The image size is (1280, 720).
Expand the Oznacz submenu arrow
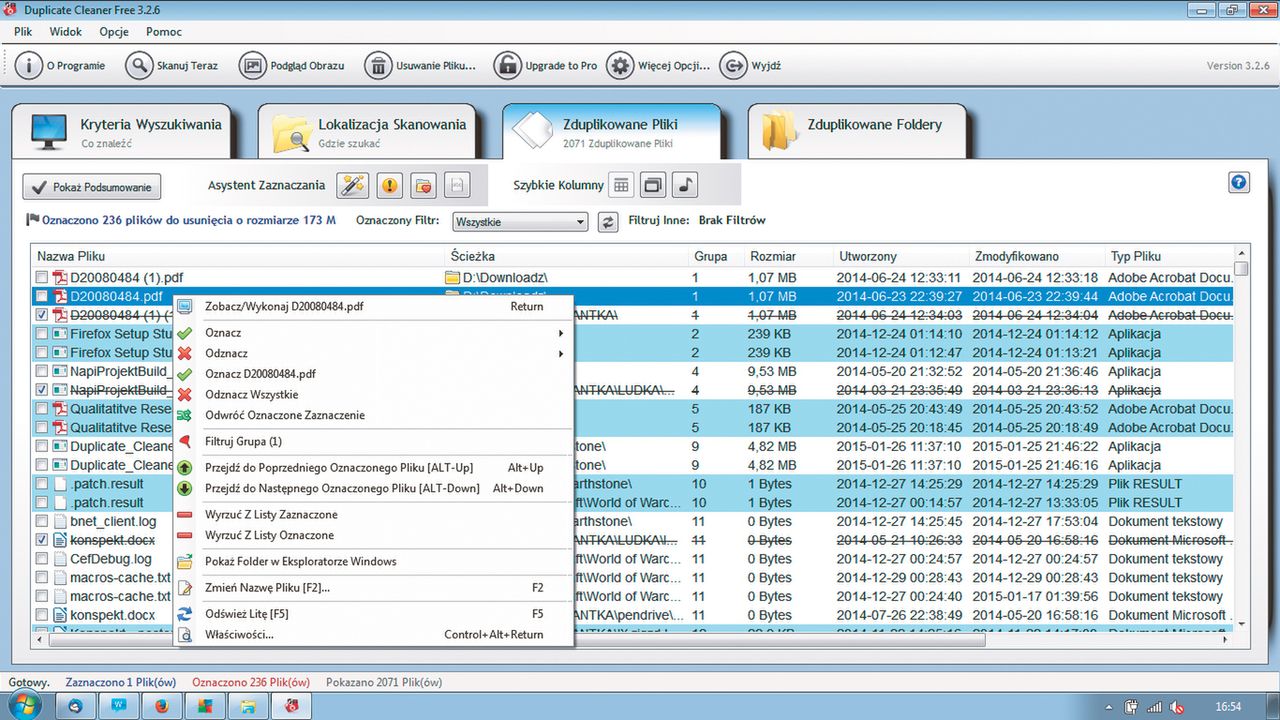tap(560, 333)
